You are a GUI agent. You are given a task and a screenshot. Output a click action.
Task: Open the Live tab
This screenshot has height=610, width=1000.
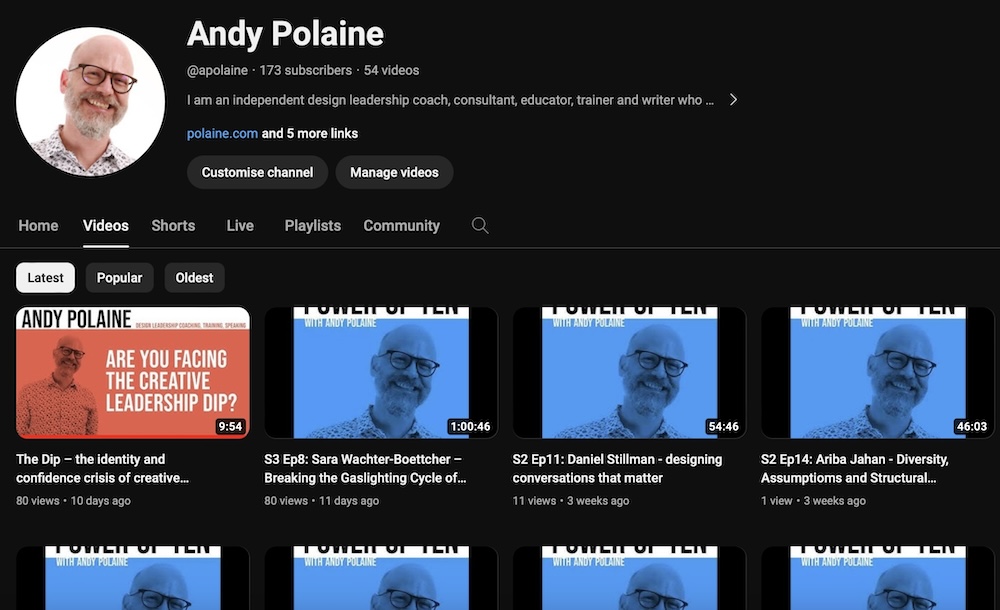point(240,226)
